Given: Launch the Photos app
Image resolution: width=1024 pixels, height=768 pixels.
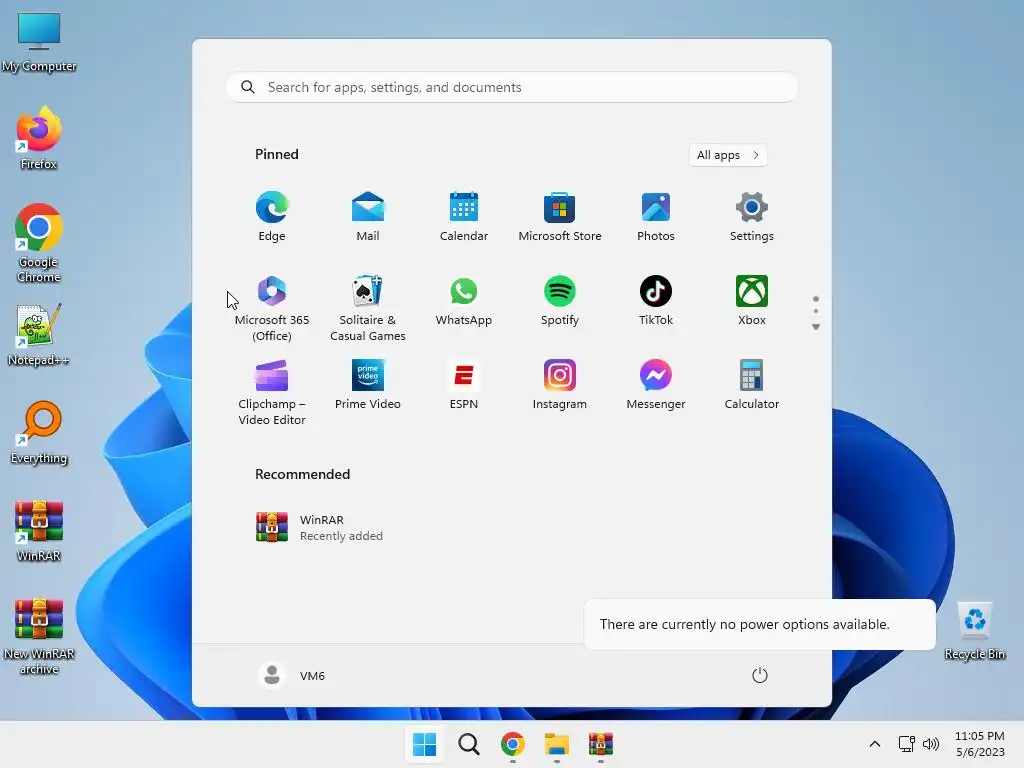Looking at the screenshot, I should coord(656,216).
